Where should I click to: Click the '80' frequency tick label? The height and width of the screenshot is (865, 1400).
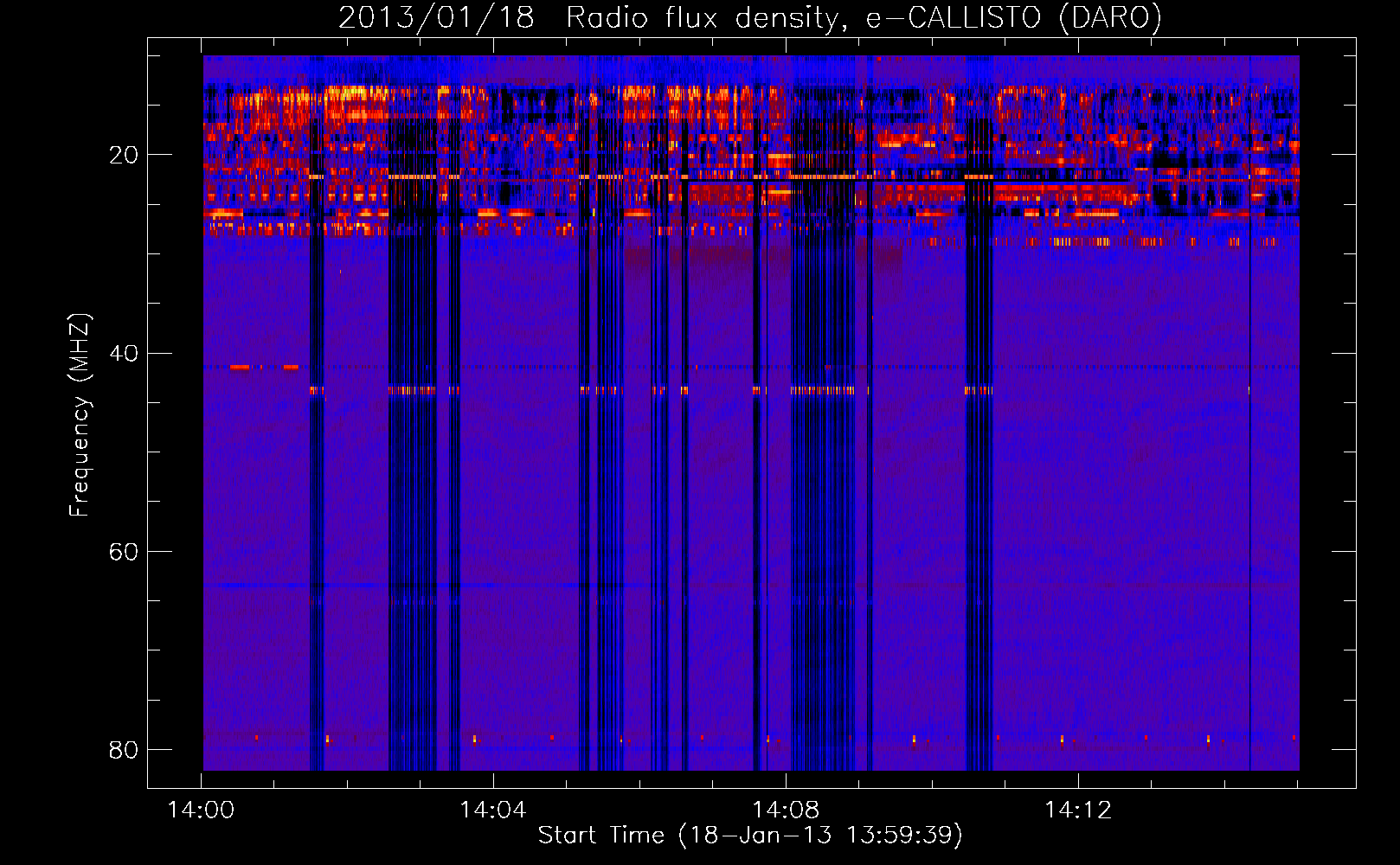[124, 749]
